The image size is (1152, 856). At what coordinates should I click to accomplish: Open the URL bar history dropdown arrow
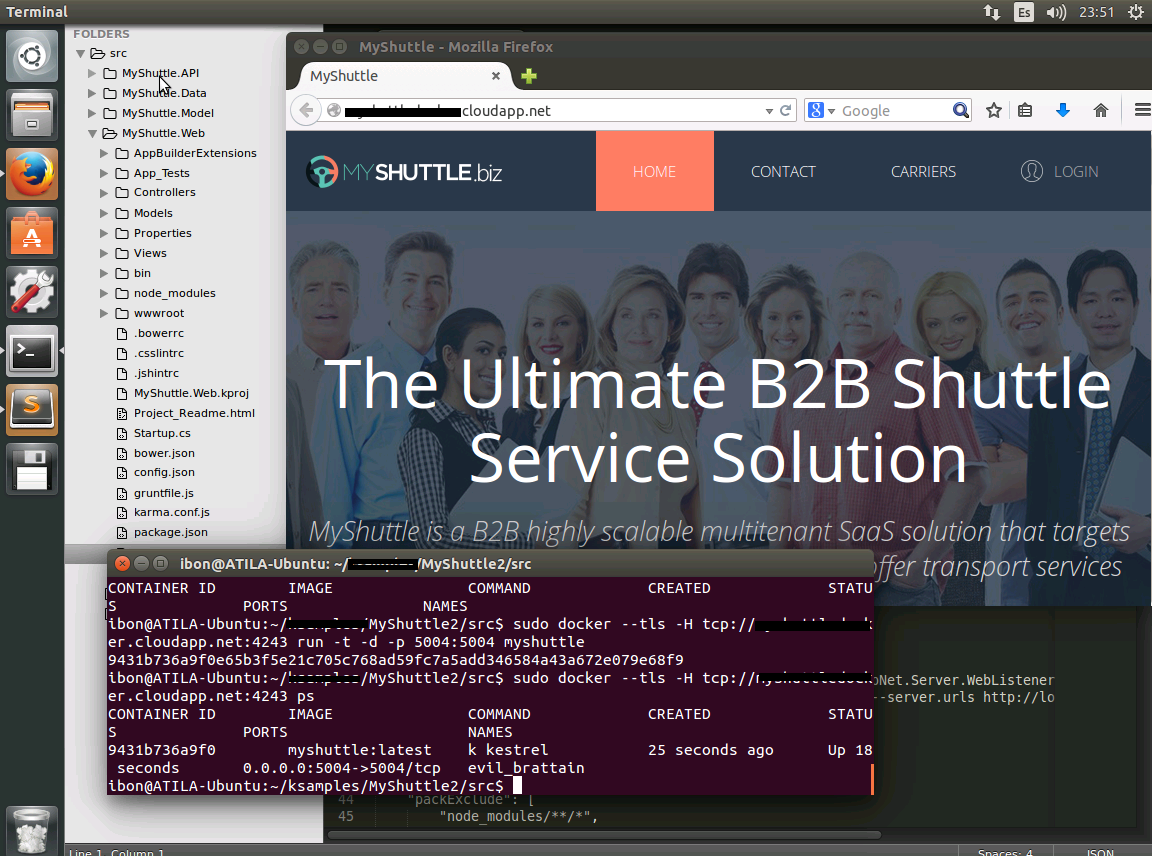click(769, 111)
